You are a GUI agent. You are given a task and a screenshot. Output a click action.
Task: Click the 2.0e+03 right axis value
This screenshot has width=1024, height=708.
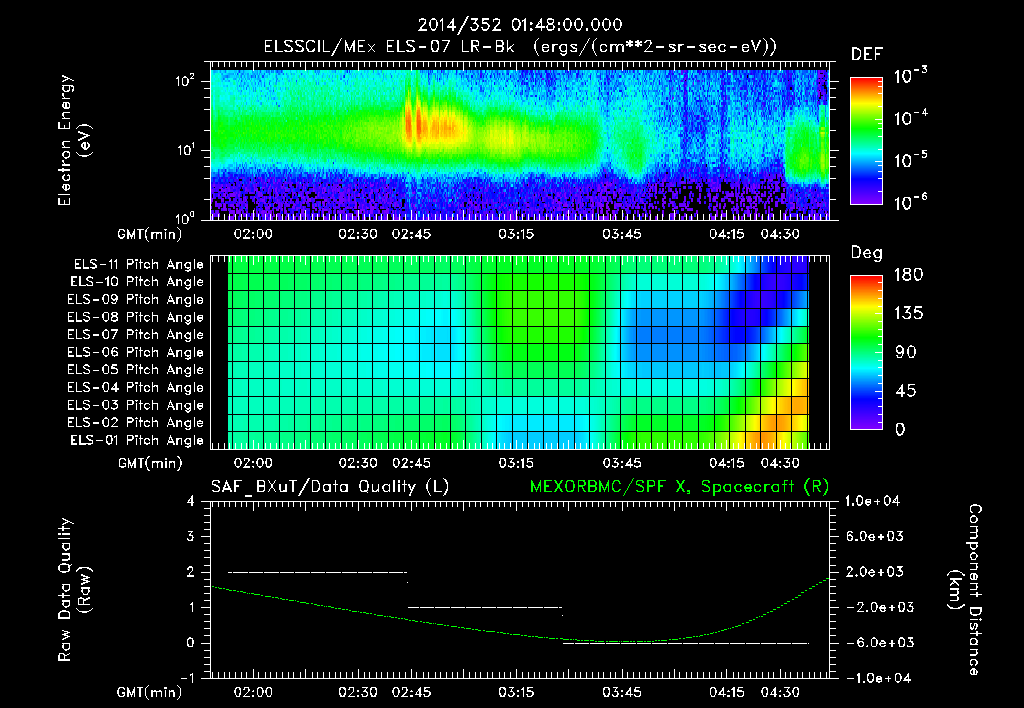874,572
